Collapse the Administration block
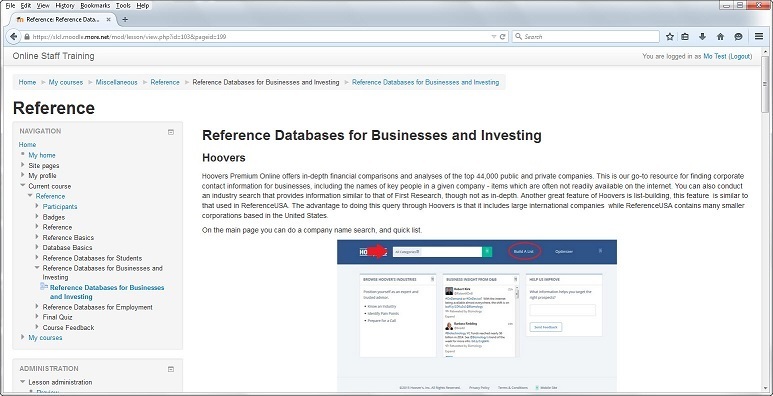Screen dimensions: 773x396 click(171, 369)
